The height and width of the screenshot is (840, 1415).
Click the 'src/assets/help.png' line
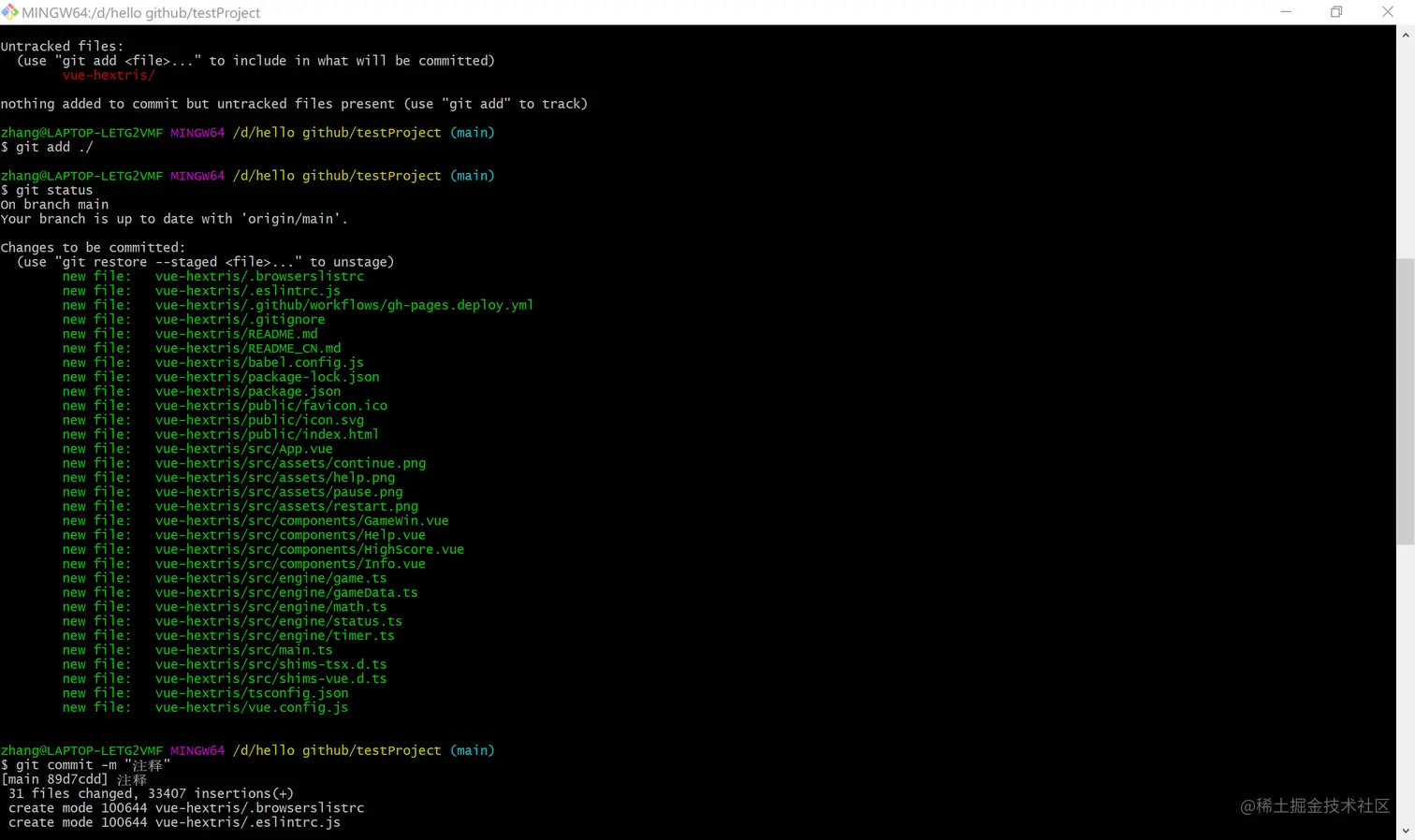pyautogui.click(x=228, y=477)
